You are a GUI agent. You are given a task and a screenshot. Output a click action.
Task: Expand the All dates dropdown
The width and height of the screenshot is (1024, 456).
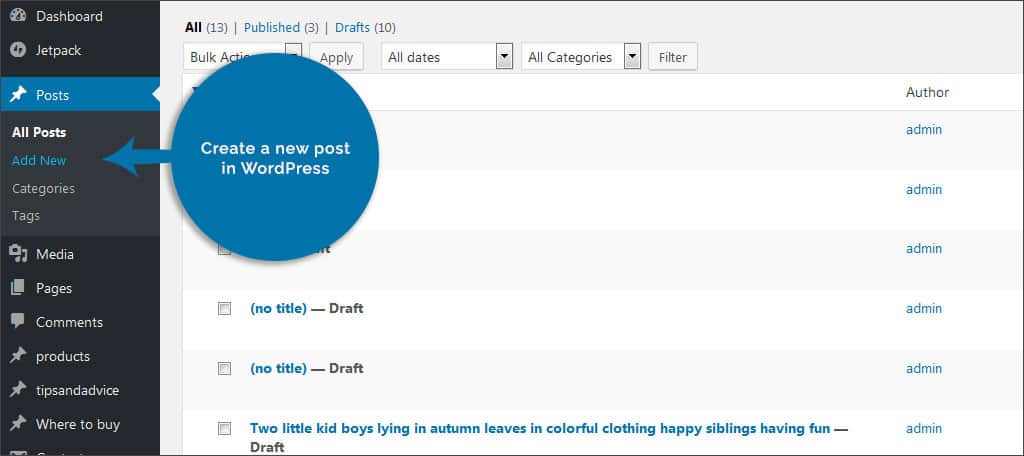447,57
